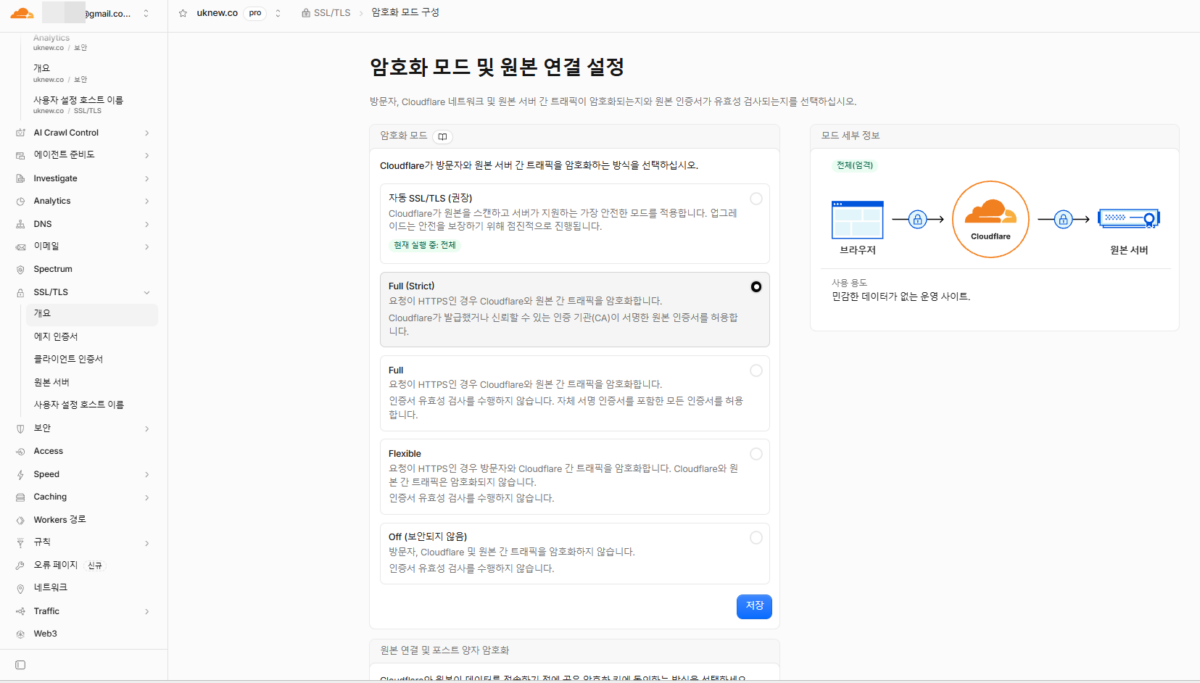Click the AI Crawl Control sidebar icon
The height and width of the screenshot is (683, 1200).
(22, 133)
